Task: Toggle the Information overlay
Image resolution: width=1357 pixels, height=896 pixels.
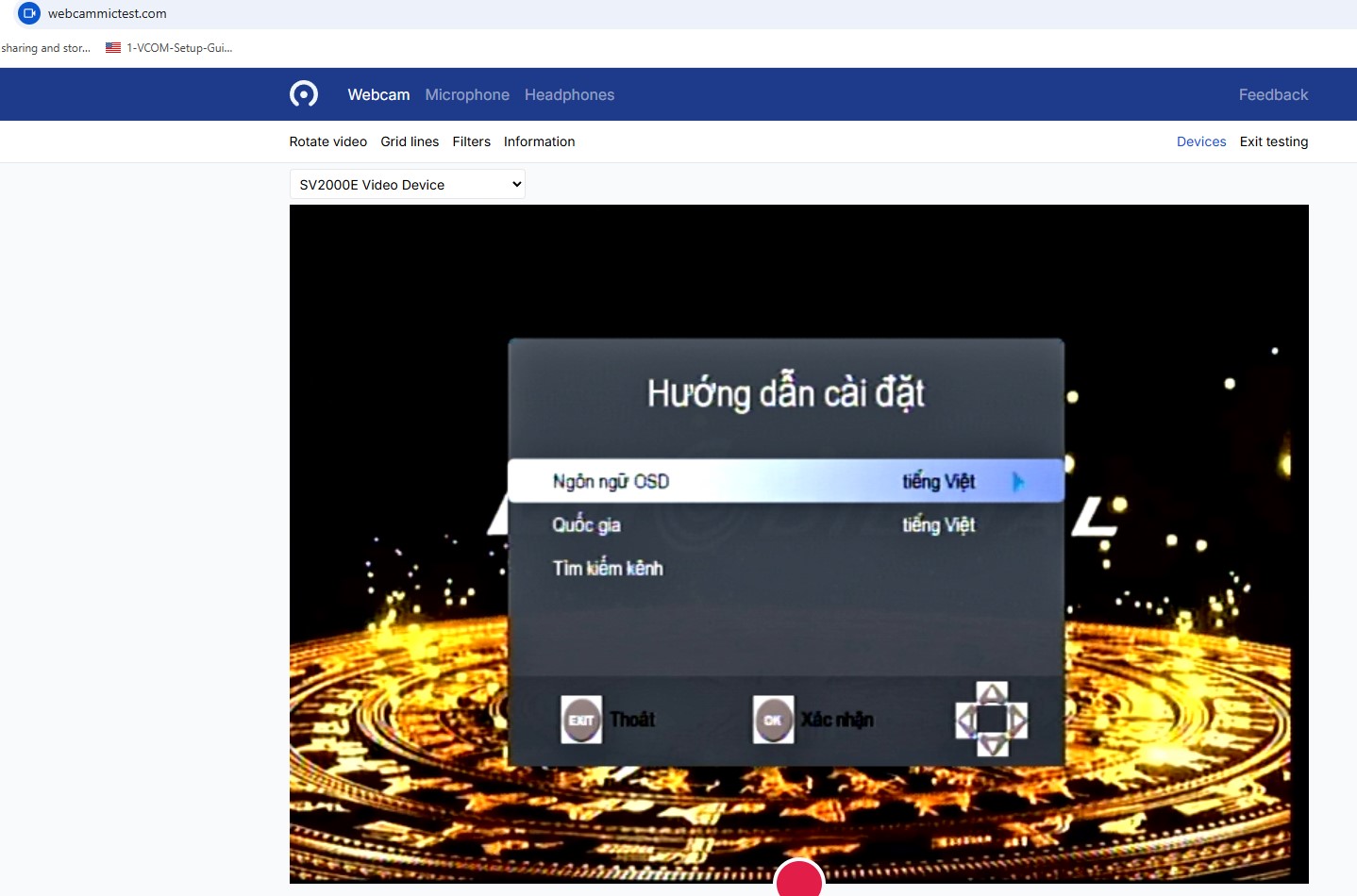Action: point(539,141)
